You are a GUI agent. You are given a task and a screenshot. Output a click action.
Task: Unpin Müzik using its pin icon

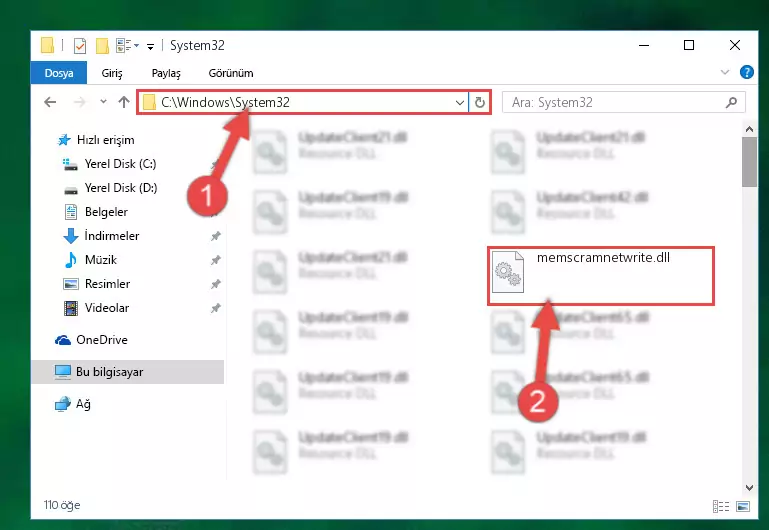pos(215,260)
